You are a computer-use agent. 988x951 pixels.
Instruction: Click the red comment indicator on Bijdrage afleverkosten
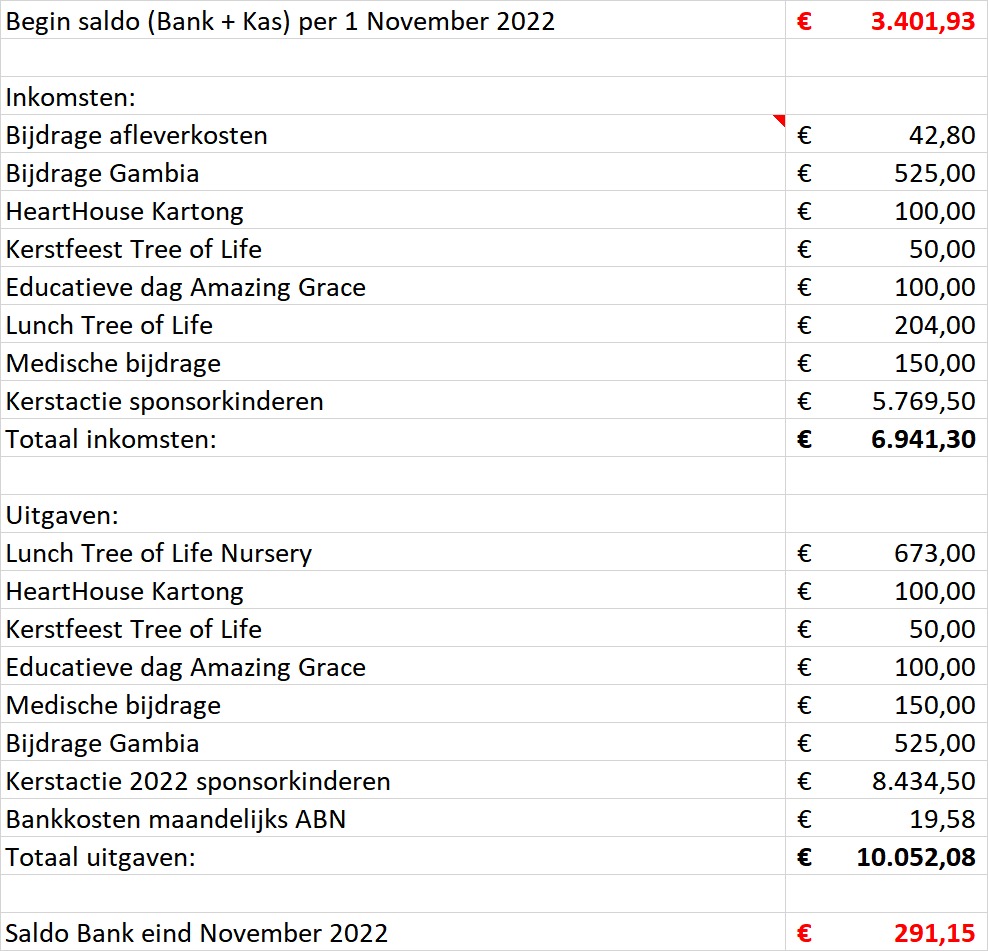click(x=780, y=120)
